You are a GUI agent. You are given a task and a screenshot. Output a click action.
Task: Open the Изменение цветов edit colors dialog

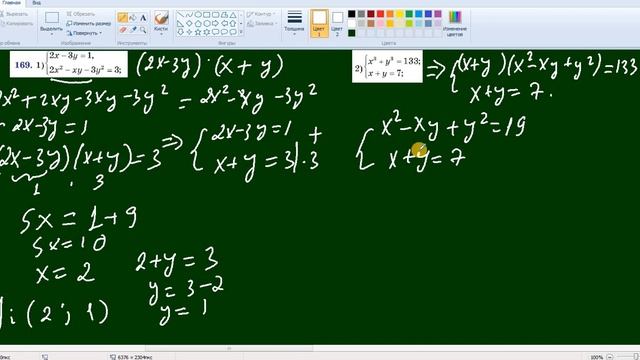[x=455, y=23]
